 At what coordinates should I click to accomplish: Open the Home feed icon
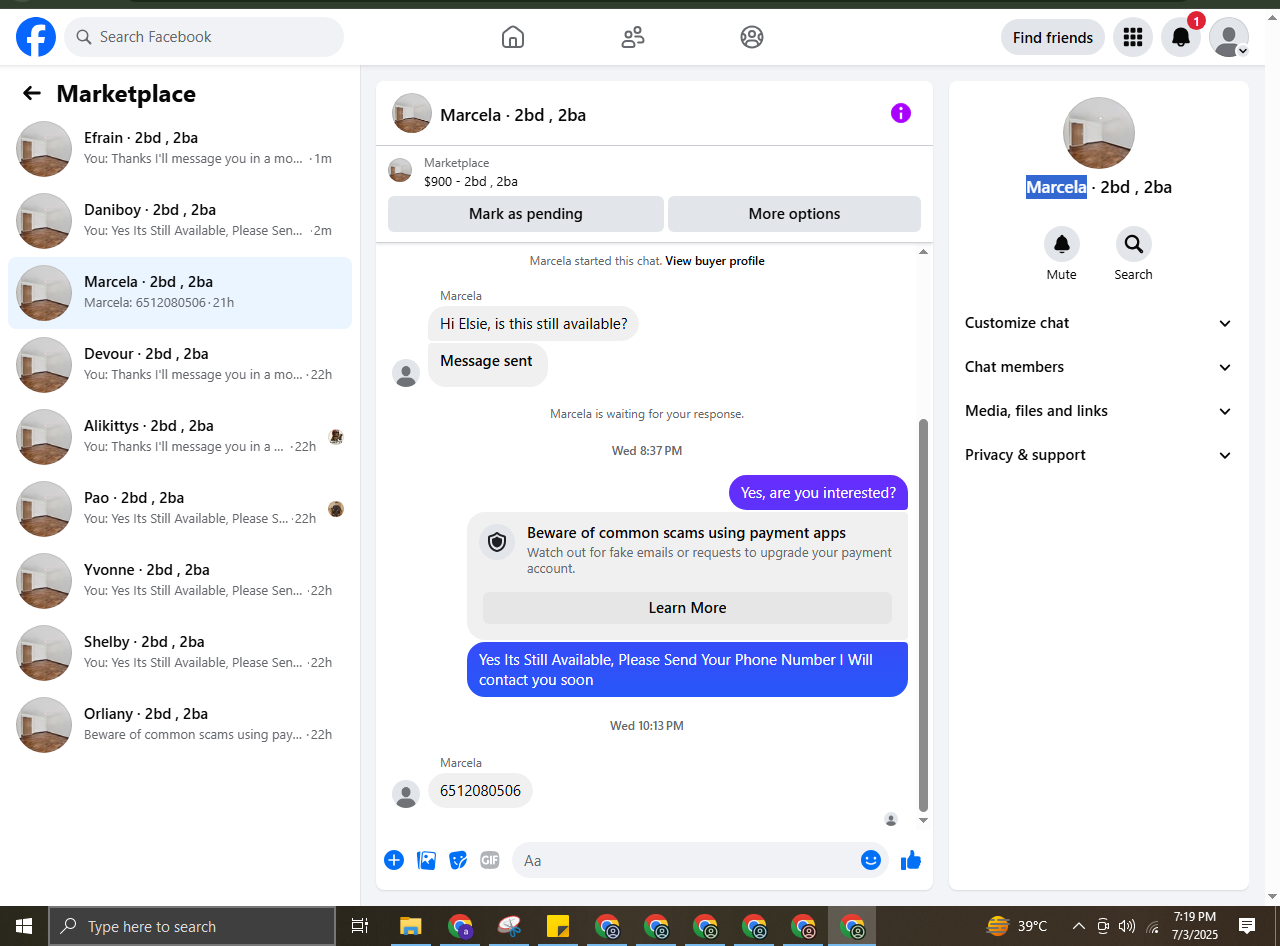[x=513, y=37]
